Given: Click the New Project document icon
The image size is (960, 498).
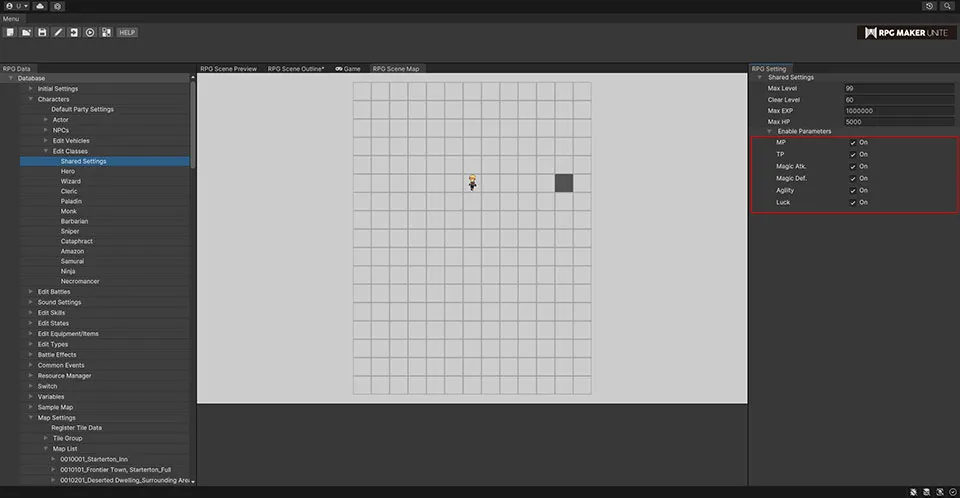Looking at the screenshot, I should 10,32.
